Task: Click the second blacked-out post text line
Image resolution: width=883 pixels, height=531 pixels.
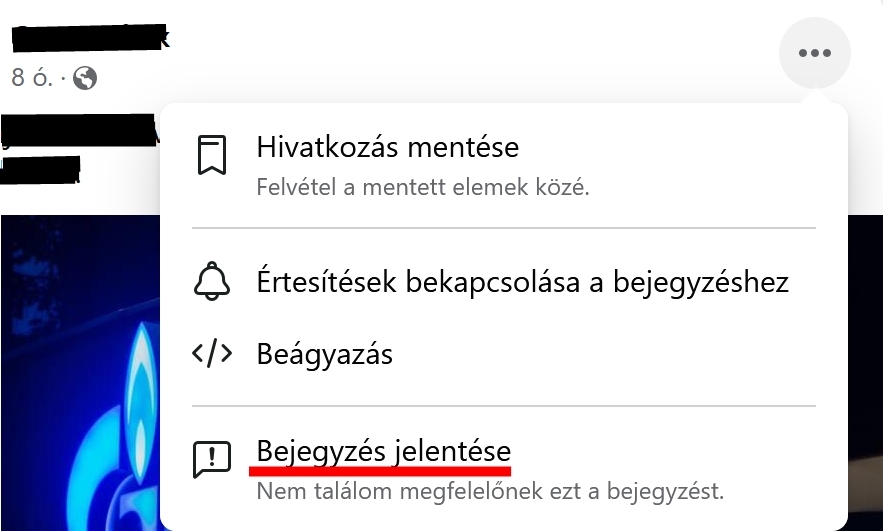Action: 41,170
